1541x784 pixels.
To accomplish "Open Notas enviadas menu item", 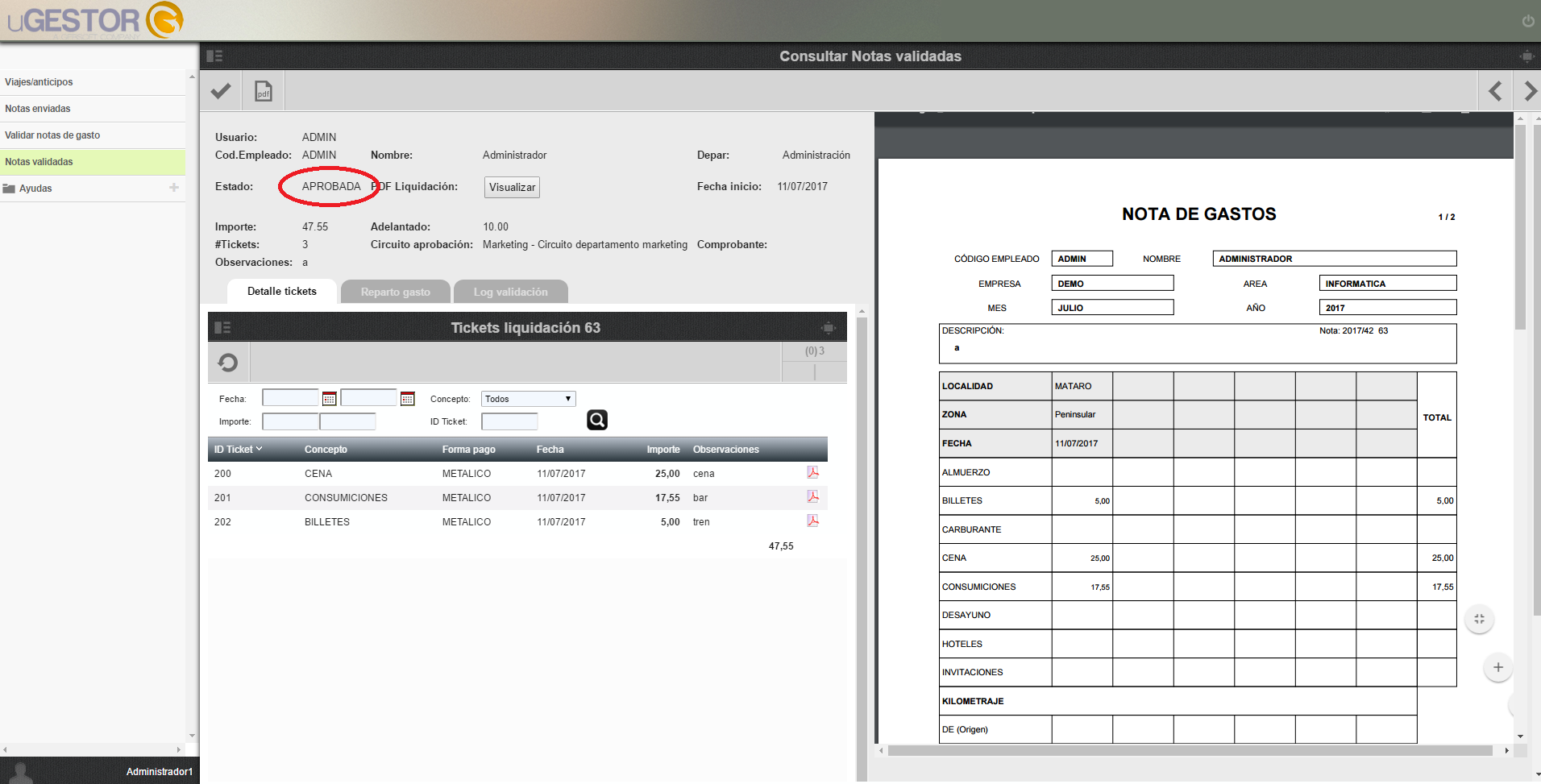I will click(93, 109).
